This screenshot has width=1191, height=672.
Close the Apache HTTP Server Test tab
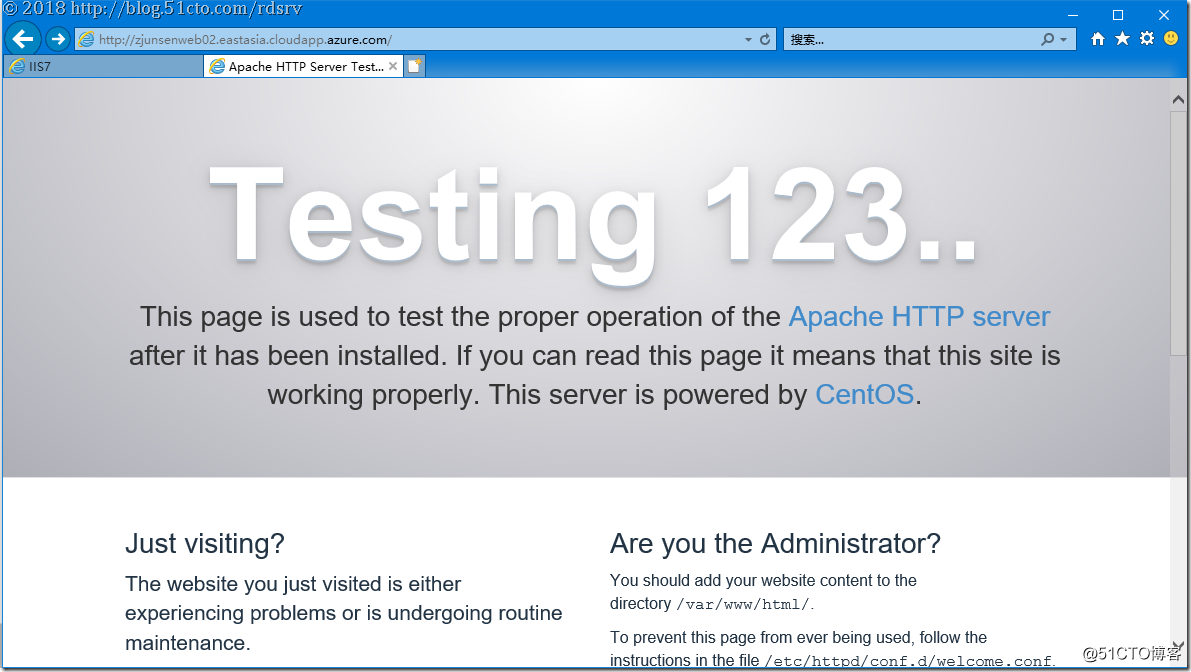(393, 66)
